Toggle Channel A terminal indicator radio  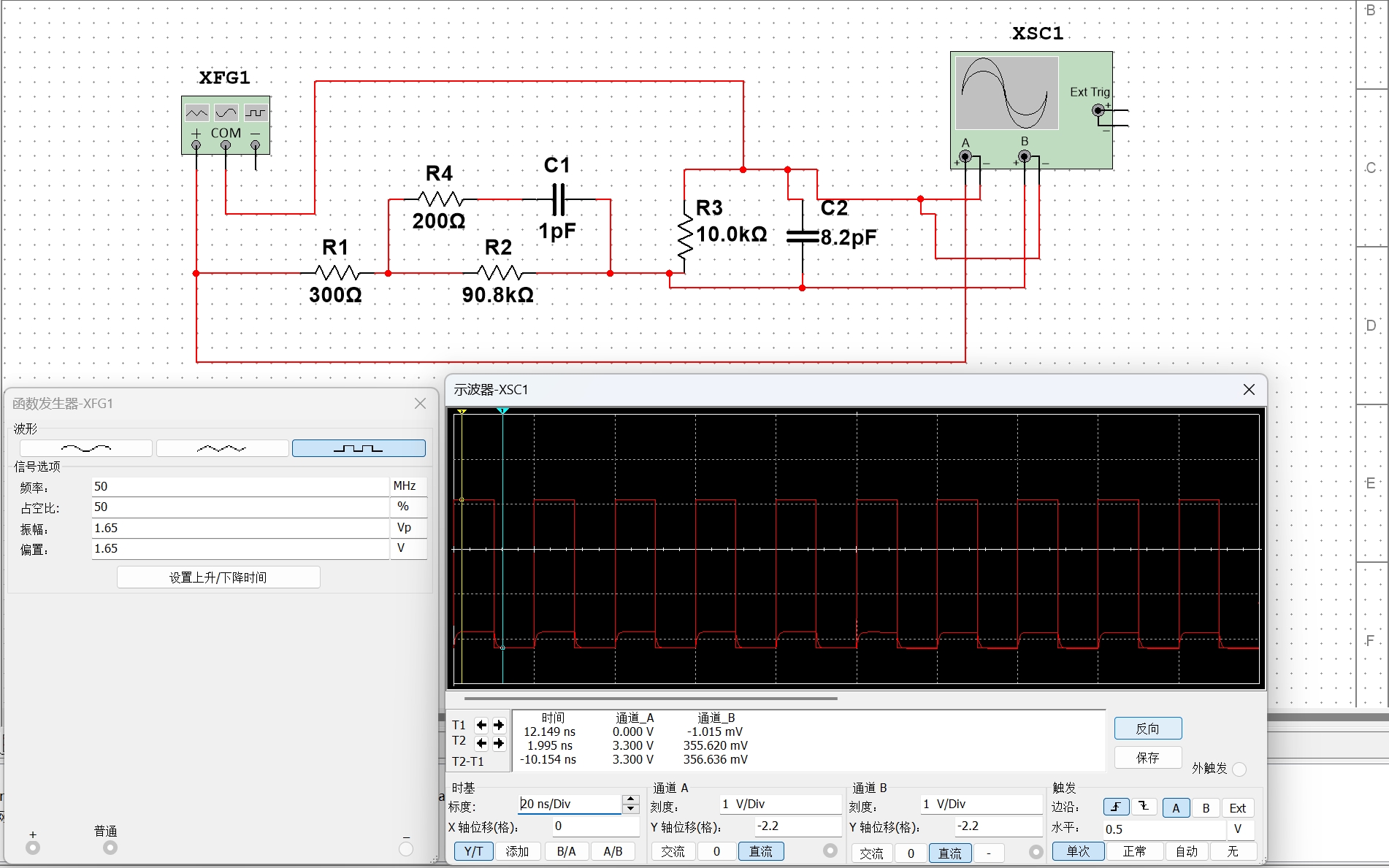click(830, 850)
